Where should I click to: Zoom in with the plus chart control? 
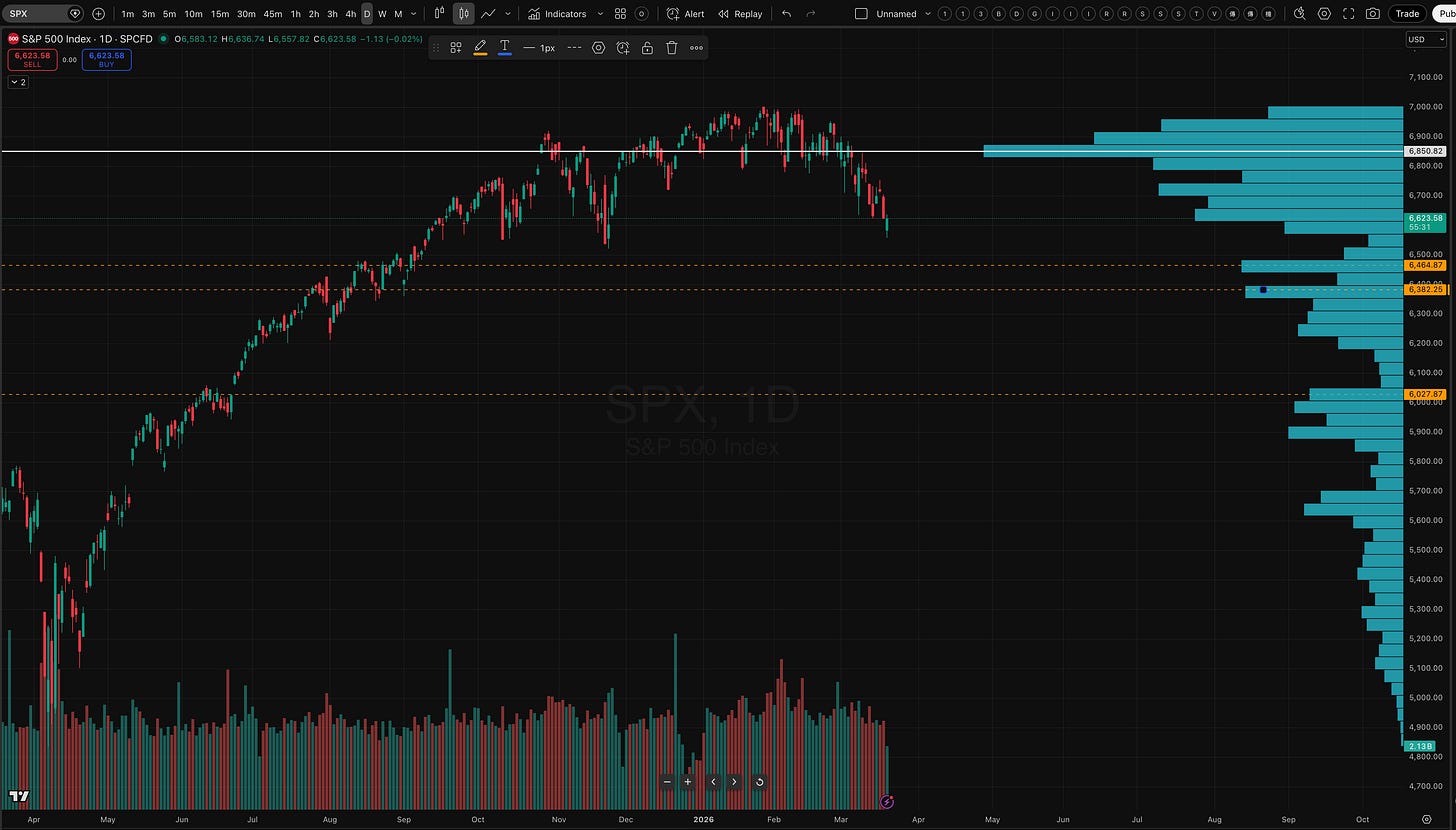tap(688, 782)
